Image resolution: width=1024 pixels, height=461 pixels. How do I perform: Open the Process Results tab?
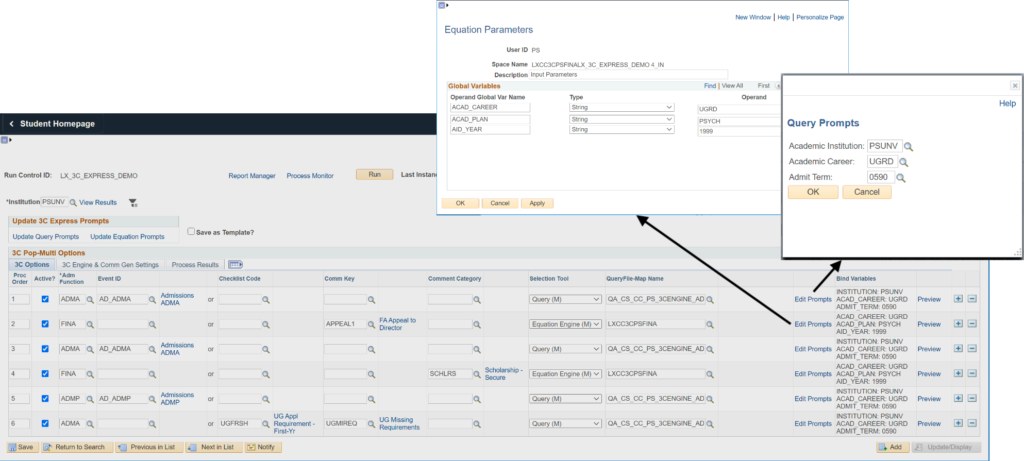click(x=195, y=265)
